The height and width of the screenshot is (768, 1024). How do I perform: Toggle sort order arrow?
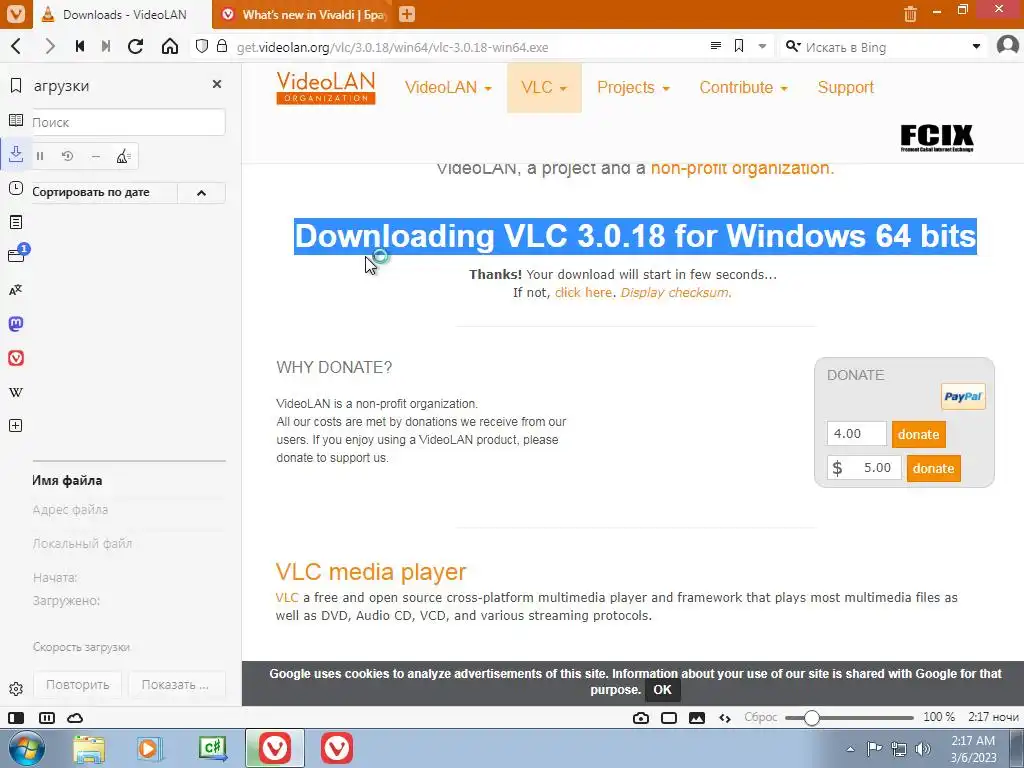point(201,193)
